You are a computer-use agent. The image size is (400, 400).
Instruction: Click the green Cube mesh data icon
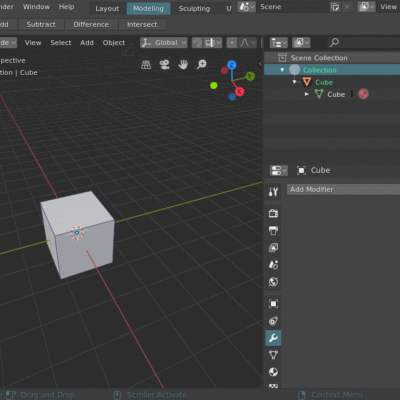coord(319,94)
